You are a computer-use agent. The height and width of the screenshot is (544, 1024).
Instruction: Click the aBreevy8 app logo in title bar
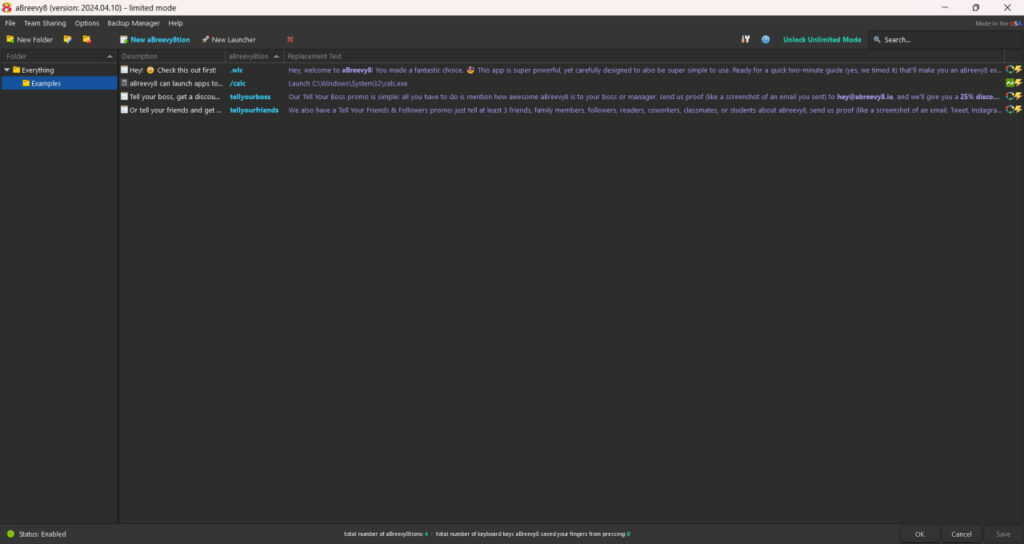tap(7, 7)
